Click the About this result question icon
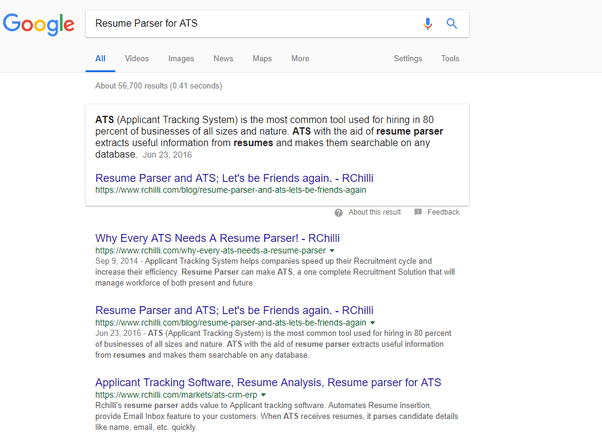Image resolution: width=602 pixels, height=445 pixels. (x=338, y=213)
